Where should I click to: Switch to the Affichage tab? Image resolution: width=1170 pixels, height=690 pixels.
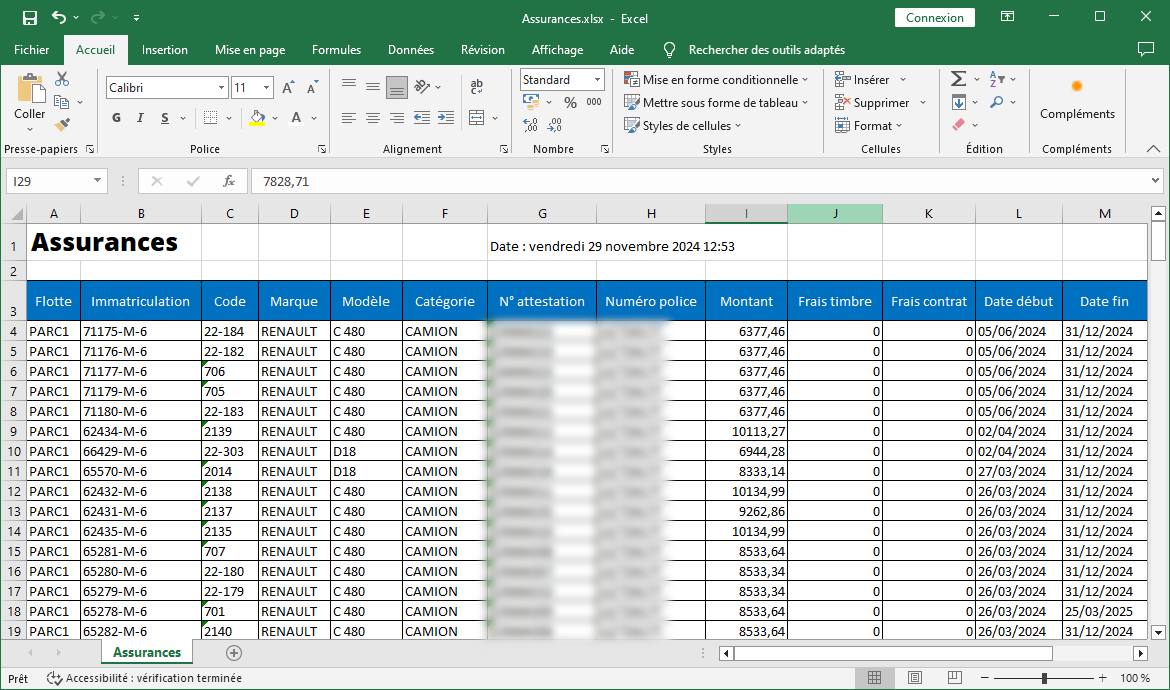[x=557, y=50]
